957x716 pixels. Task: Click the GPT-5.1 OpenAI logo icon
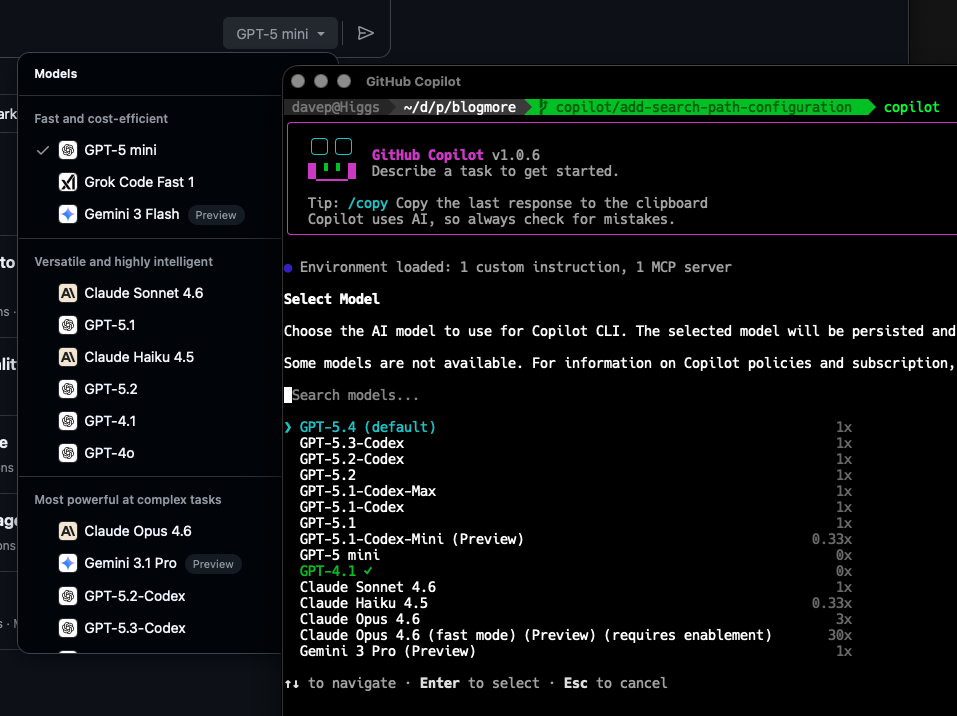(x=68, y=325)
